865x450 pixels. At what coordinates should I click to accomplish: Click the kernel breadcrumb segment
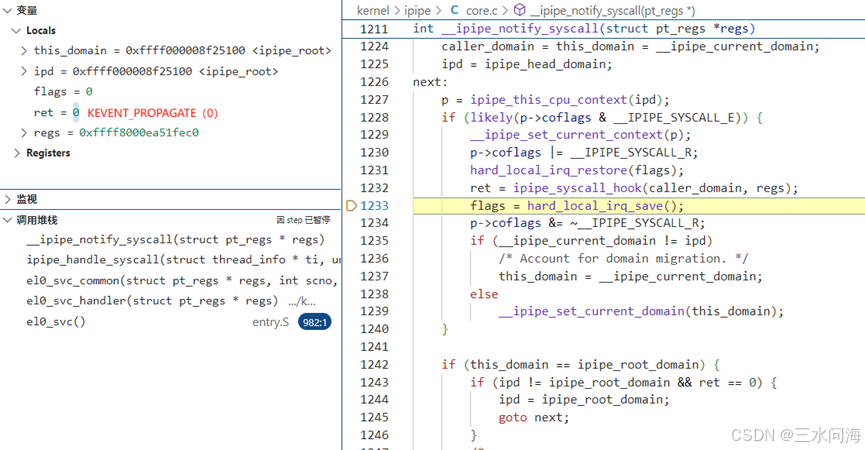coord(373,10)
